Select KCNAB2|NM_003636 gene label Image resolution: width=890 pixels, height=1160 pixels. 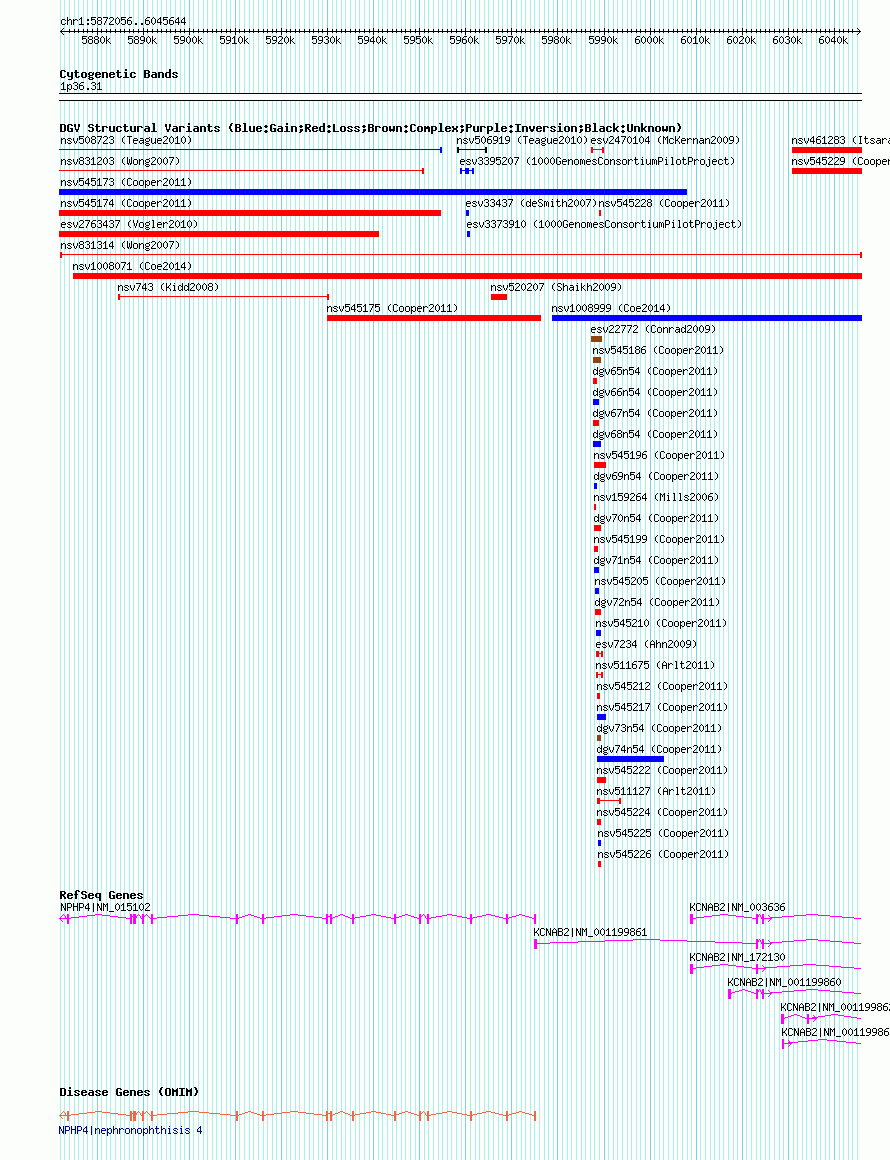738,907
